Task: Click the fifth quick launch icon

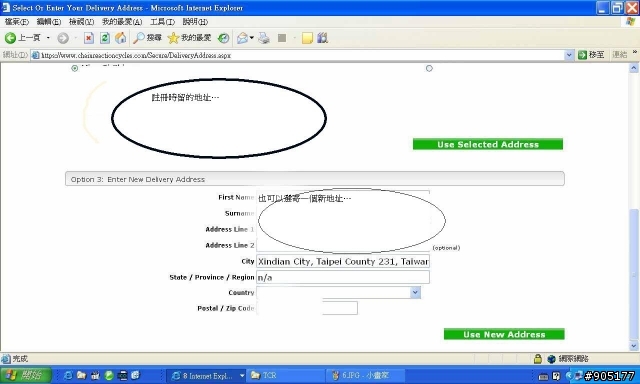Action: (122, 375)
